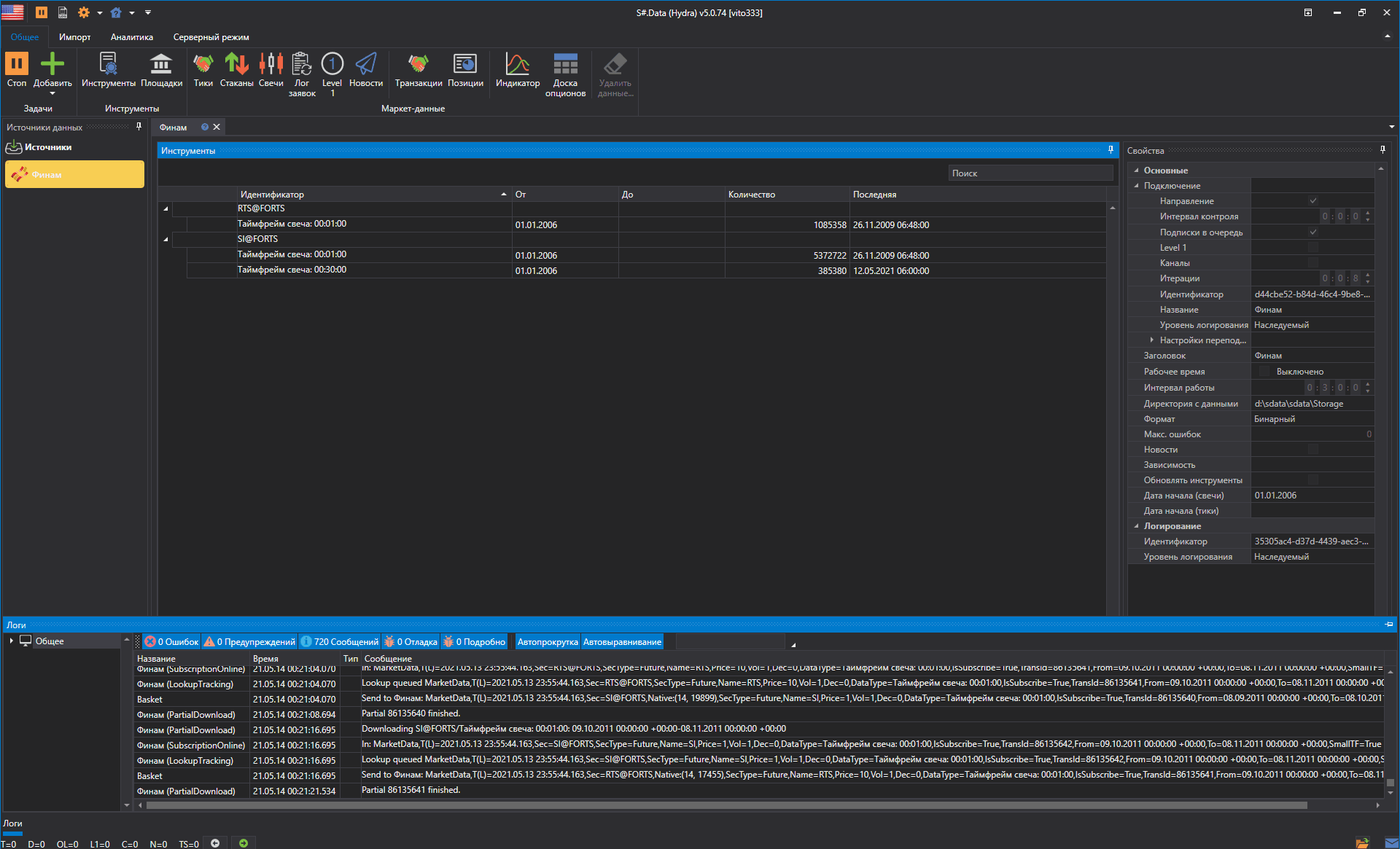The height and width of the screenshot is (849, 1400).
Task: Open the Options board icon
Action: [565, 65]
